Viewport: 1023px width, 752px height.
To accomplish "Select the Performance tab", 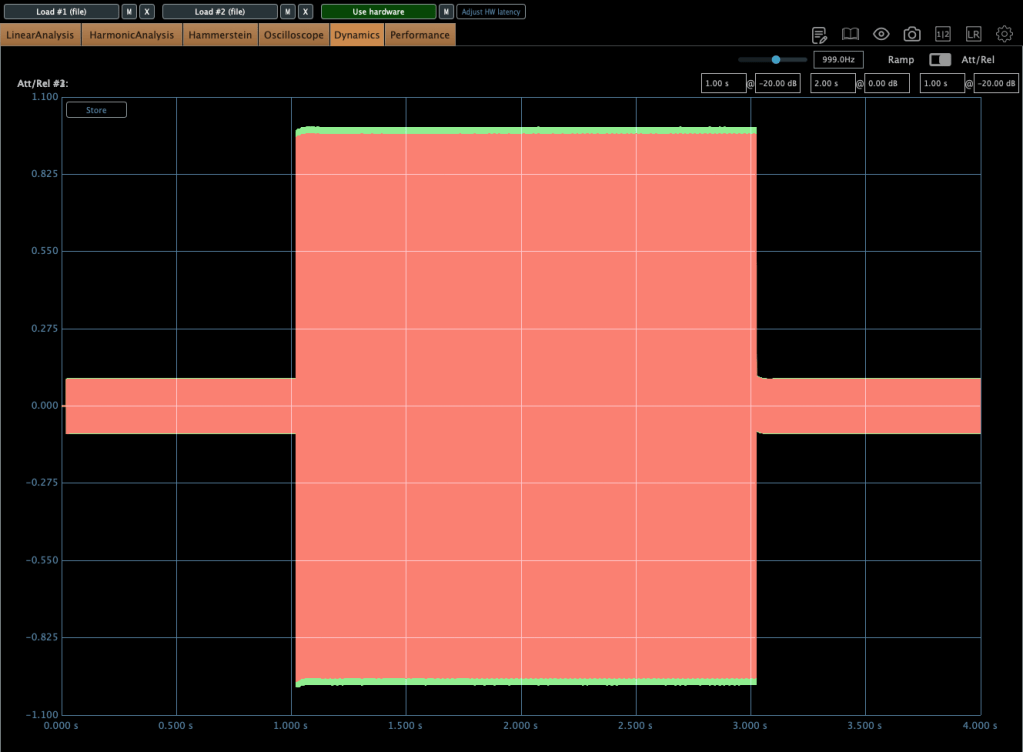I will click(420, 35).
